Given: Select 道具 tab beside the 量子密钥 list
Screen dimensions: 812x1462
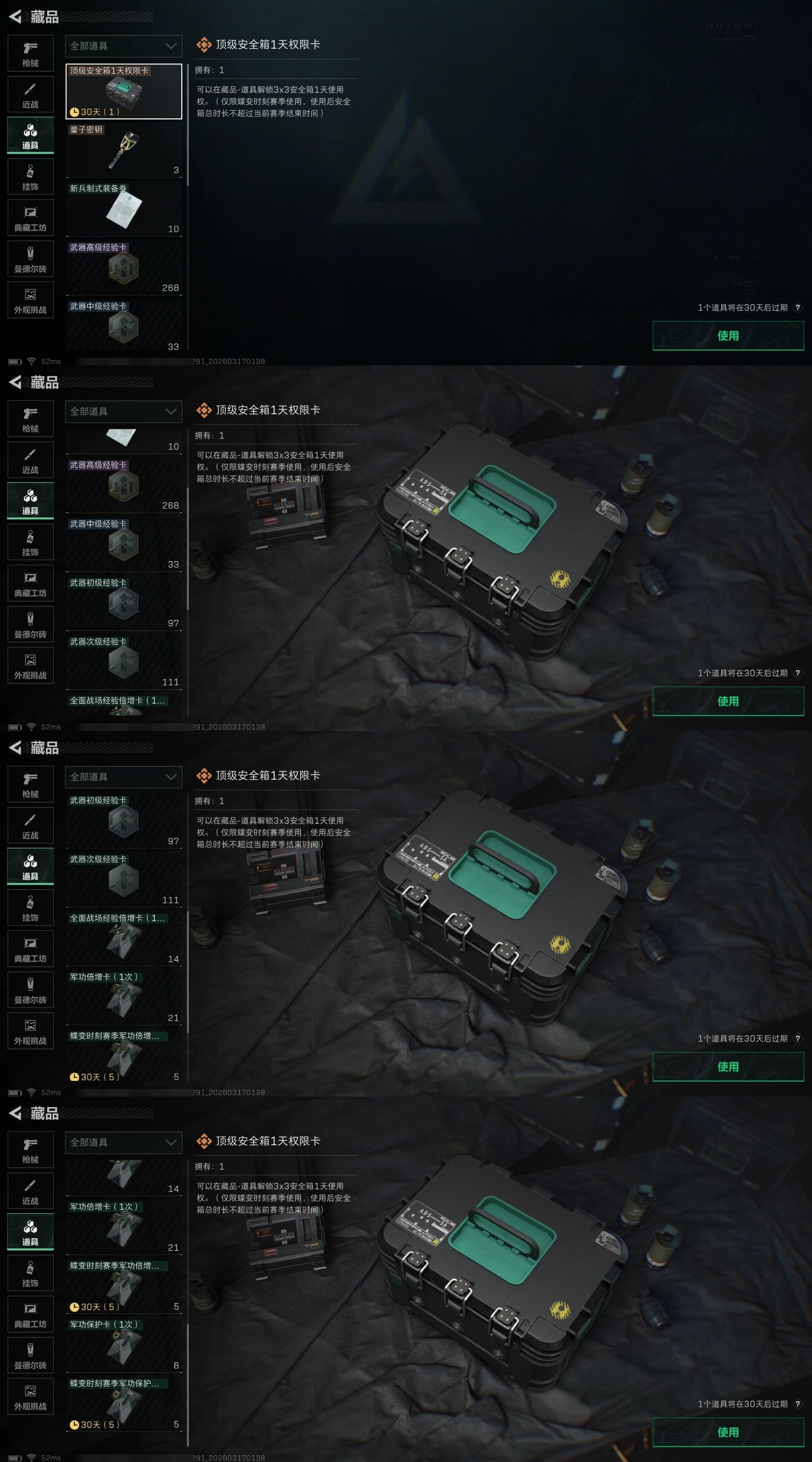Looking at the screenshot, I should click(x=30, y=136).
